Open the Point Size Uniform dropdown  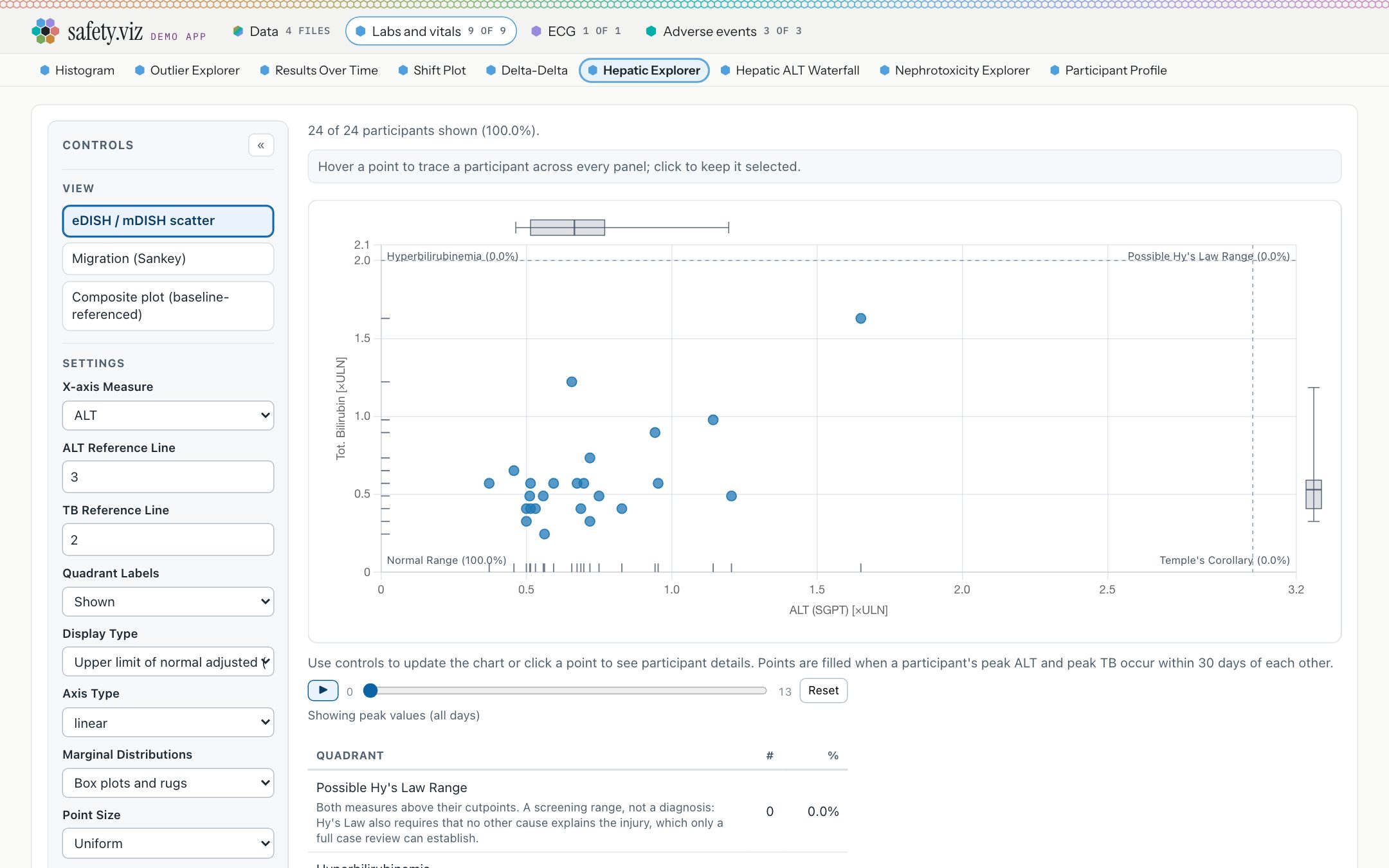tap(168, 844)
